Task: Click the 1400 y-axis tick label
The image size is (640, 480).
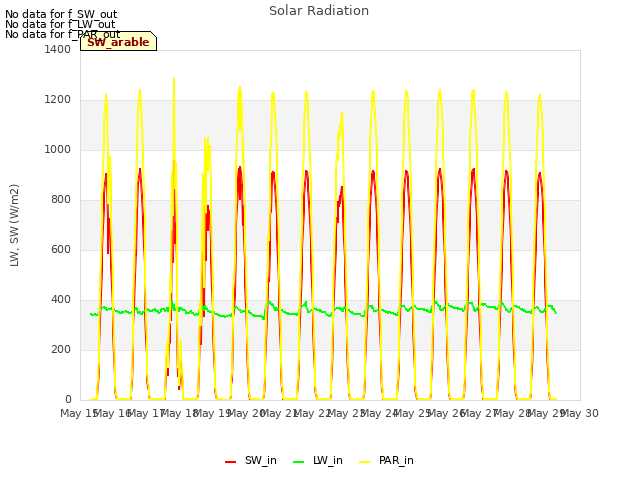Action: tap(58, 49)
